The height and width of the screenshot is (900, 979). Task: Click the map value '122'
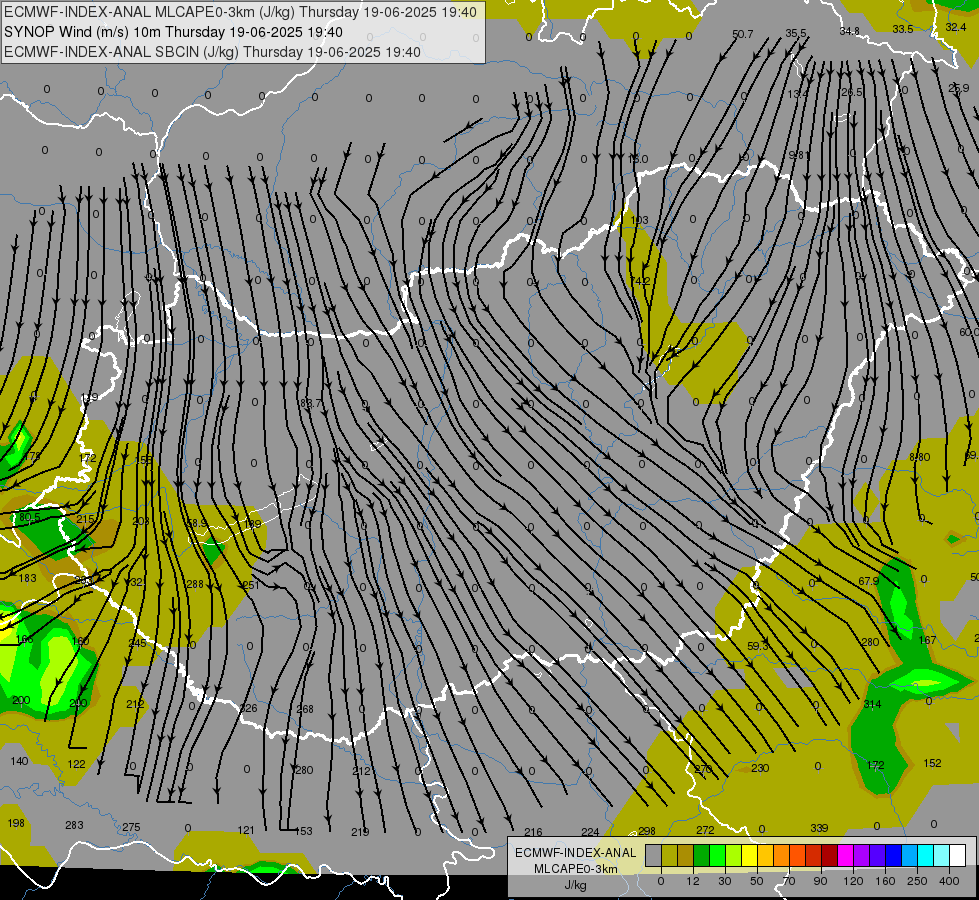[76, 764]
